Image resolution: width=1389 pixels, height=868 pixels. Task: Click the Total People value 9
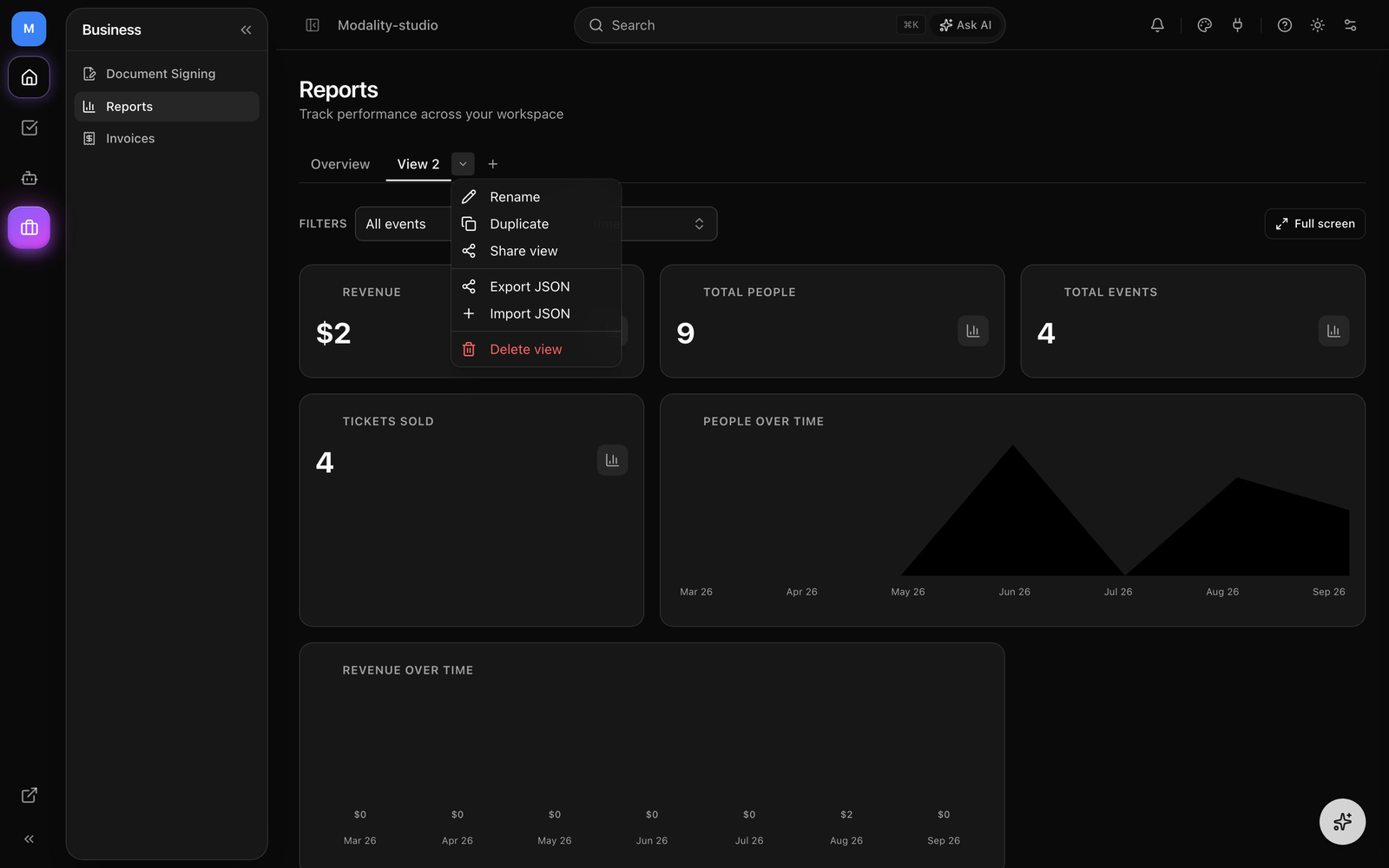[686, 333]
